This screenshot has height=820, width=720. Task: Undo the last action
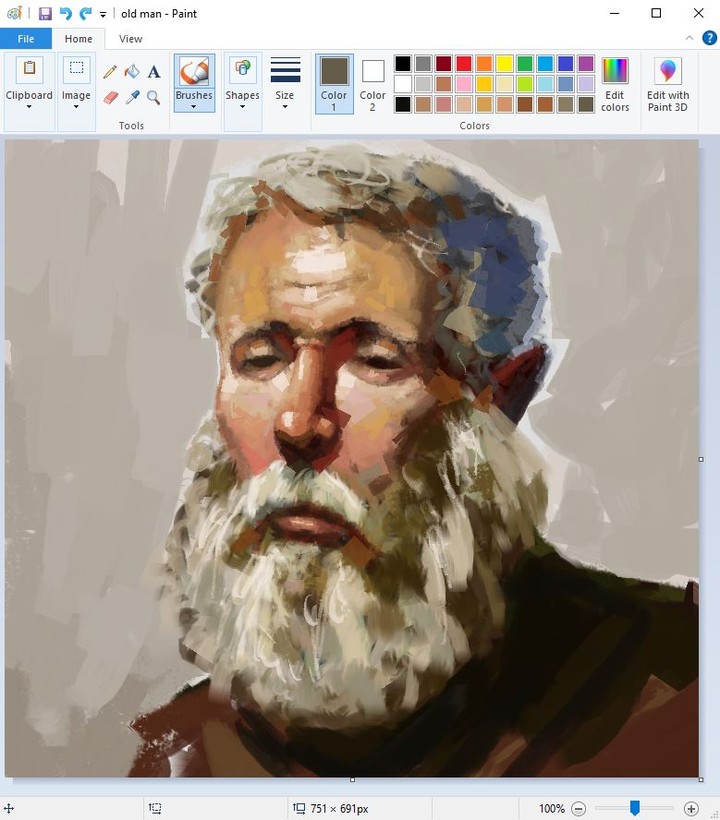click(66, 13)
